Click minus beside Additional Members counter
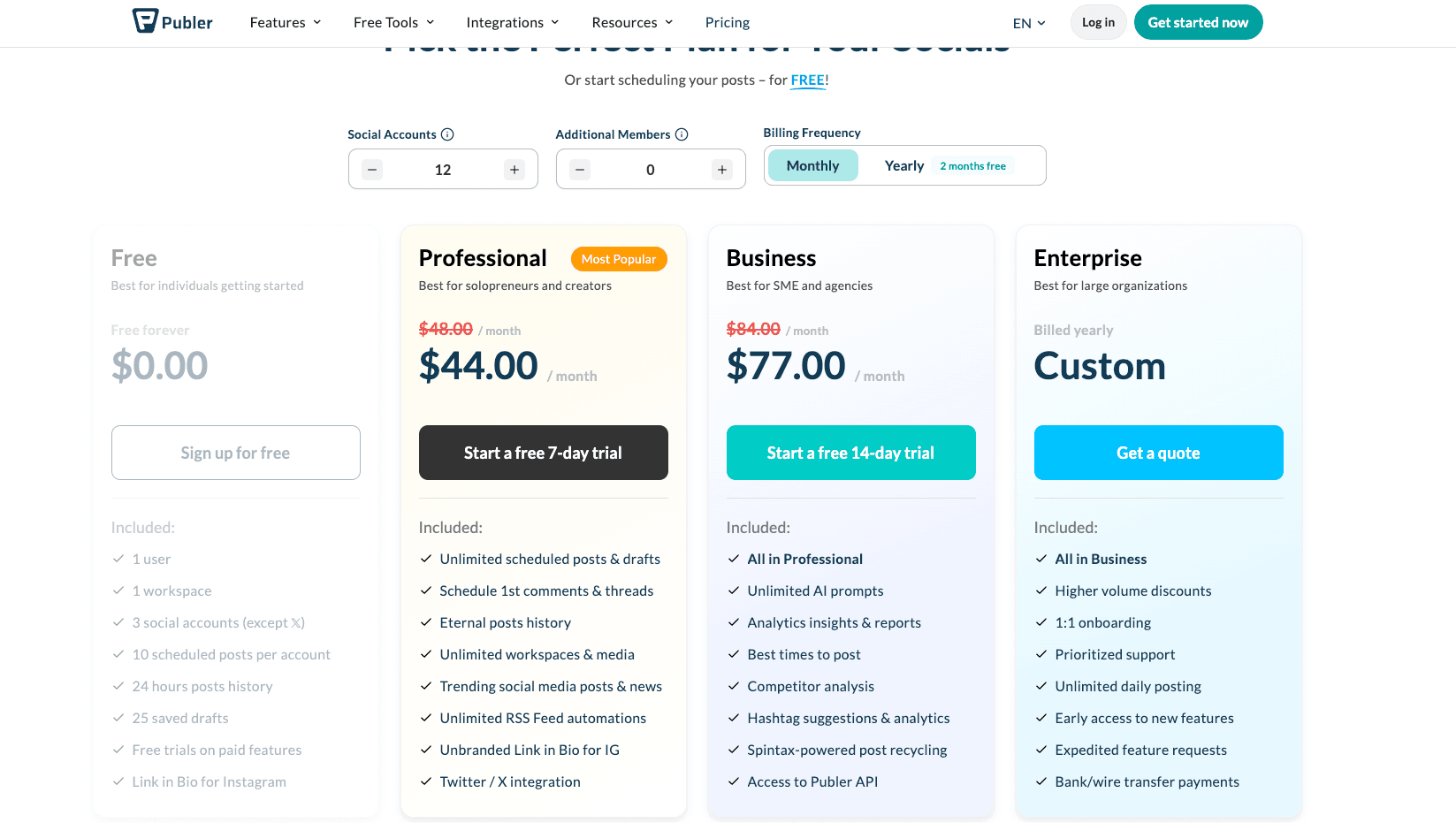Image resolution: width=1456 pixels, height=823 pixels. tap(580, 169)
